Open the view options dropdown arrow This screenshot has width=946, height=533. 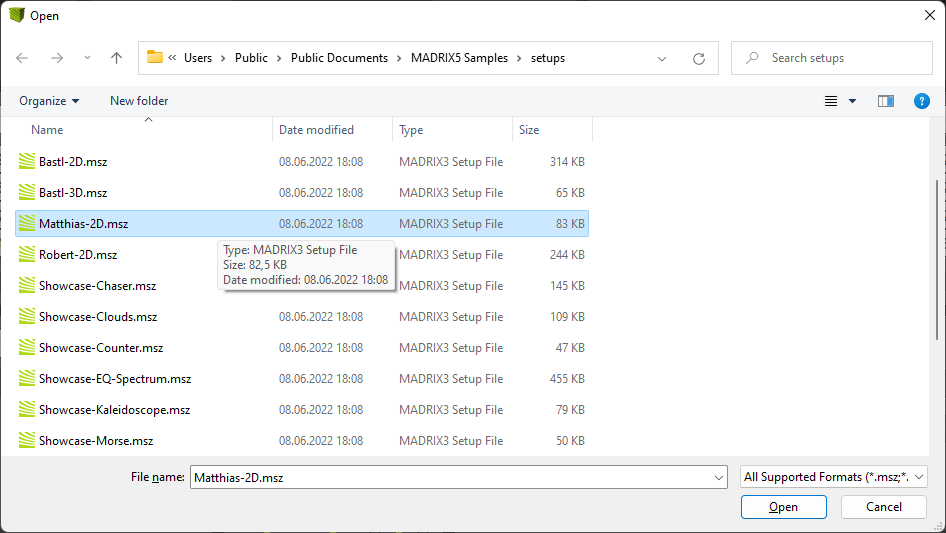[852, 101]
